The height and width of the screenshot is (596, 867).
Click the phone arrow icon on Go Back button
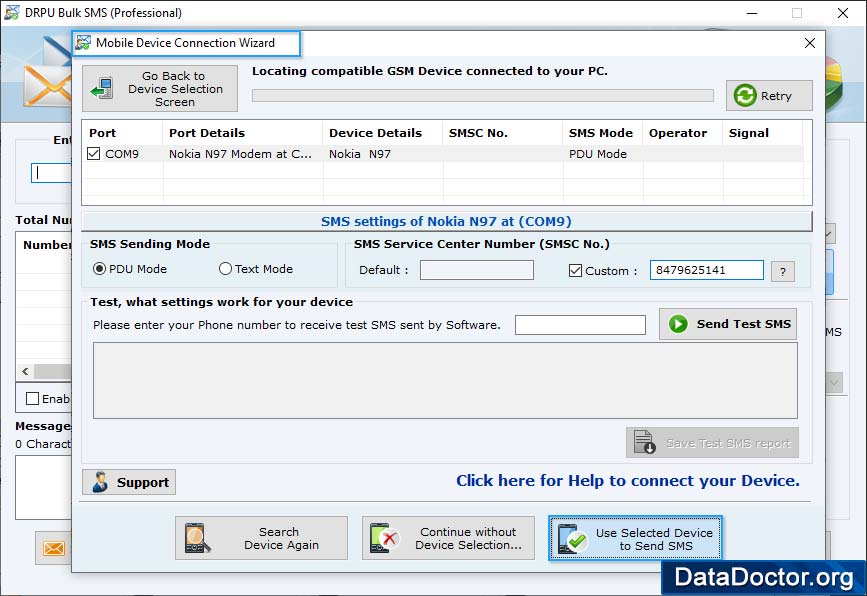(102, 88)
